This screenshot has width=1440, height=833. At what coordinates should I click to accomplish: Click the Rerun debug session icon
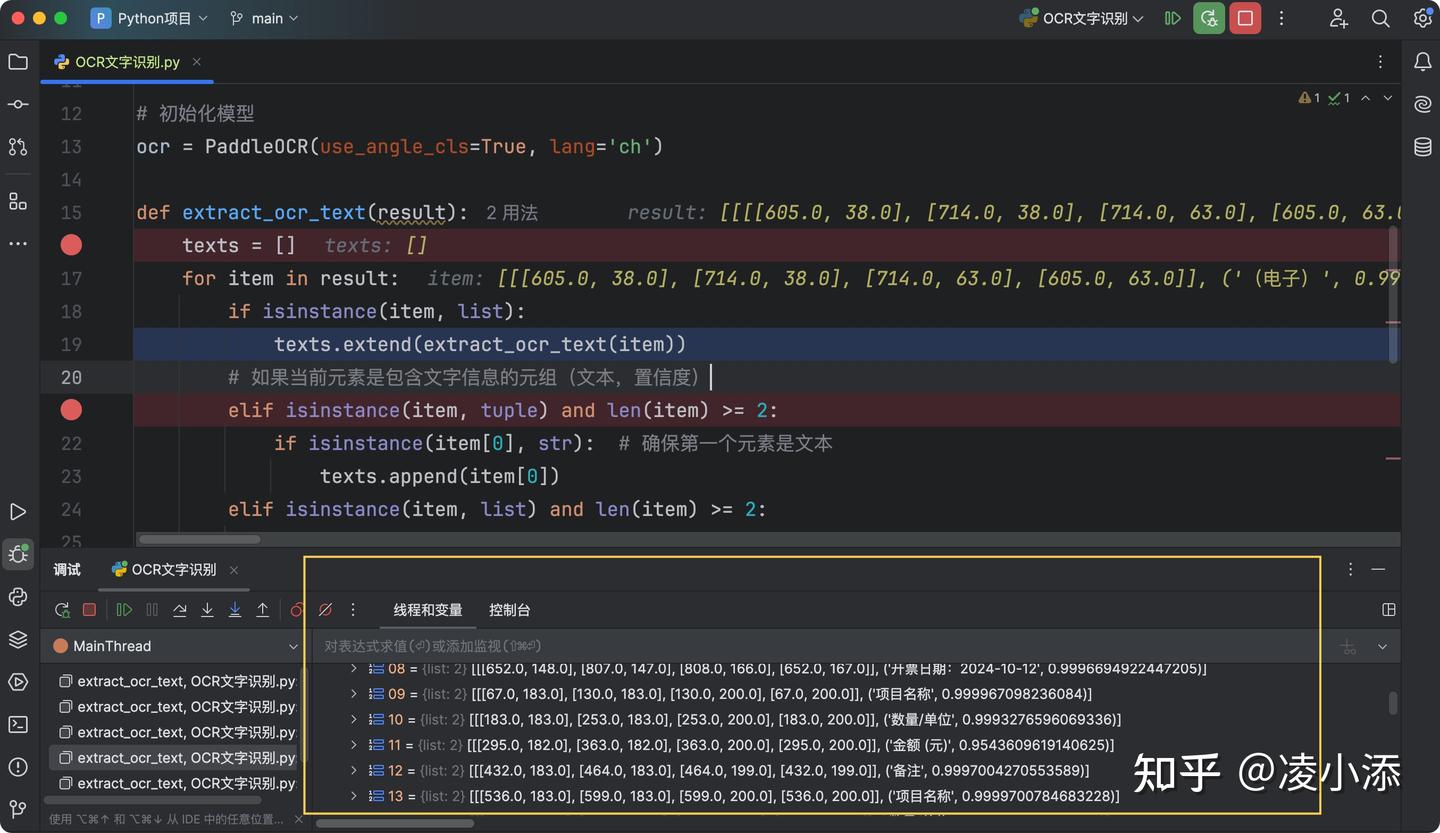62,610
